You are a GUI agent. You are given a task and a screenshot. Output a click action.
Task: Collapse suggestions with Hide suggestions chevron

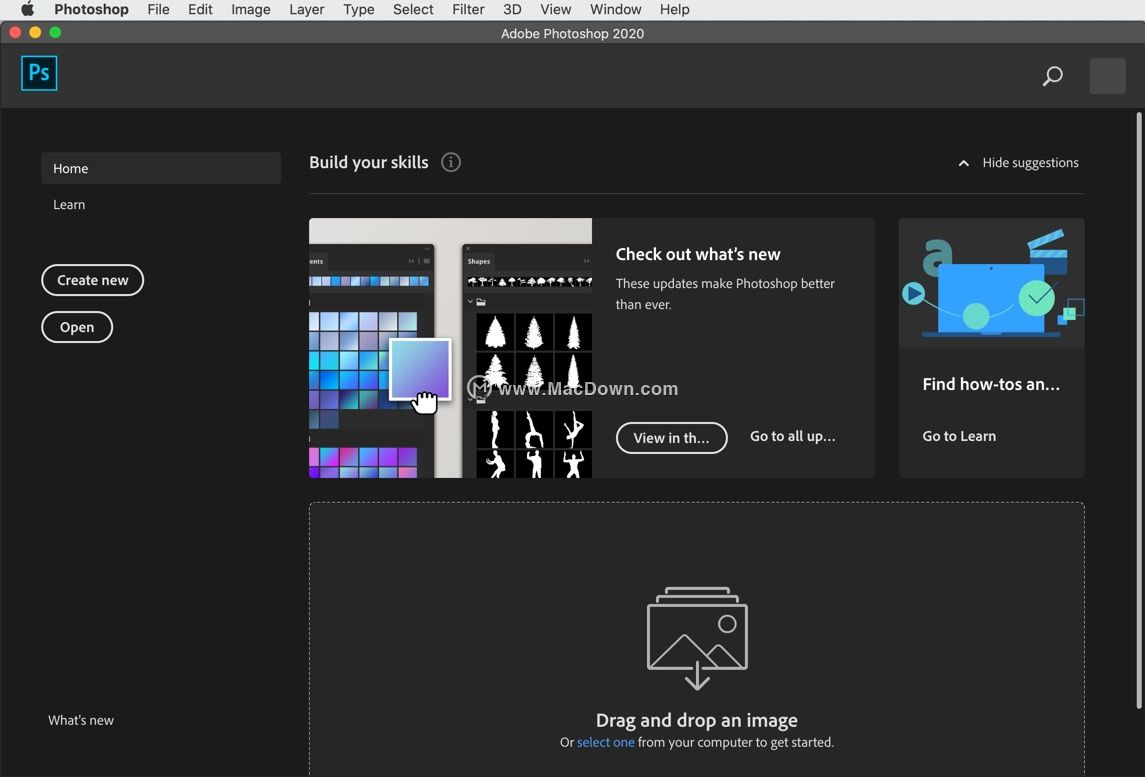(x=964, y=163)
